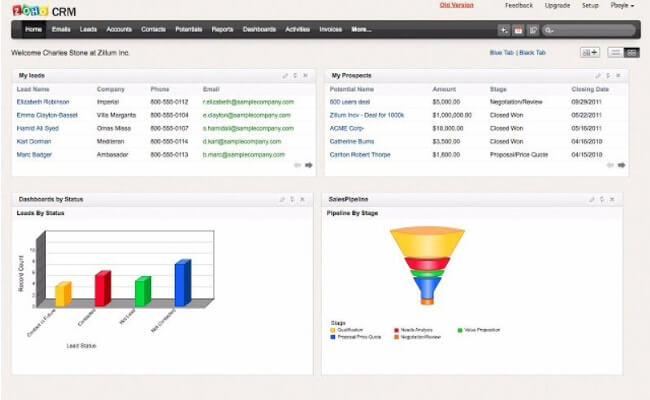This screenshot has width=650, height=400.
Task: Open lead Emma Clayton-Basset
Action: tap(47, 115)
